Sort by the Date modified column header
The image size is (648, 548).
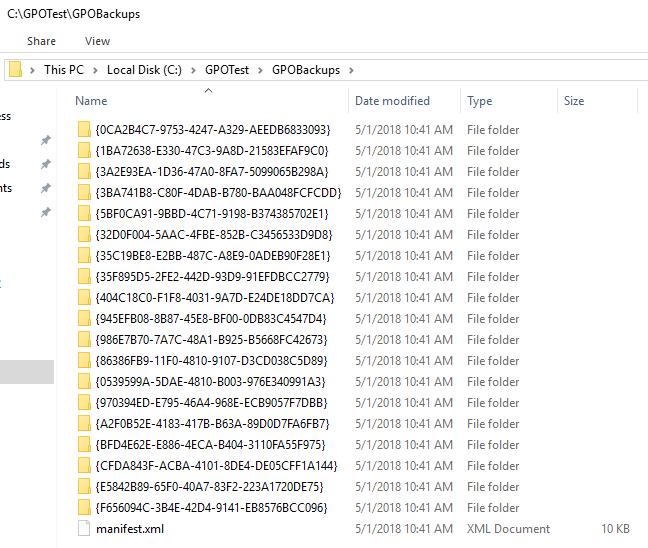(x=392, y=101)
